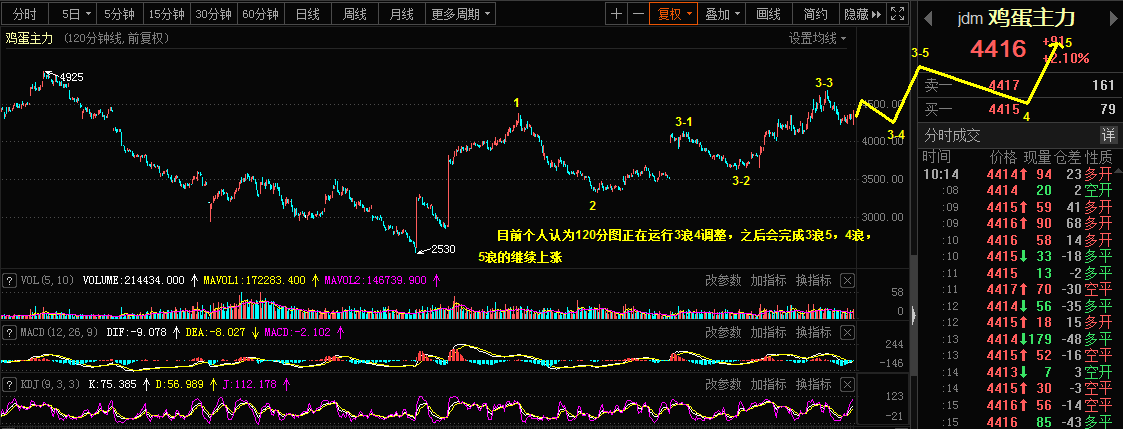Open the 复权 dropdown
1123x429 pixels.
click(x=673, y=14)
